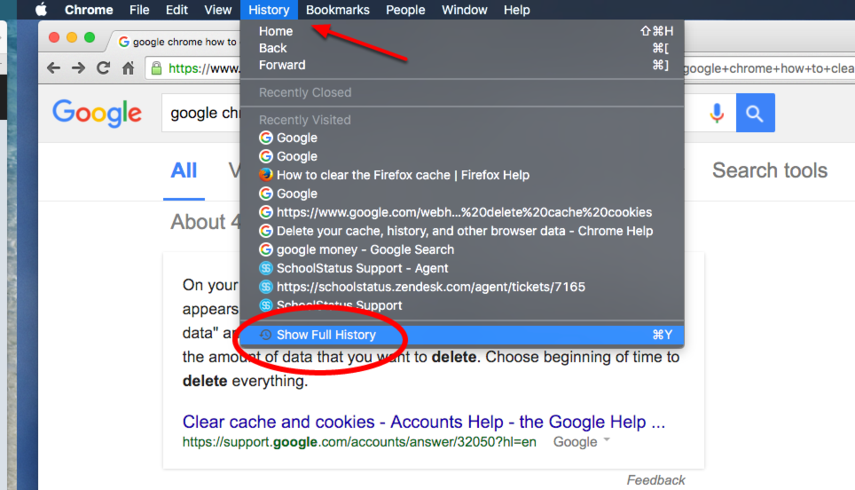Click the browser back arrow button
The image size is (855, 490).
(x=53, y=68)
